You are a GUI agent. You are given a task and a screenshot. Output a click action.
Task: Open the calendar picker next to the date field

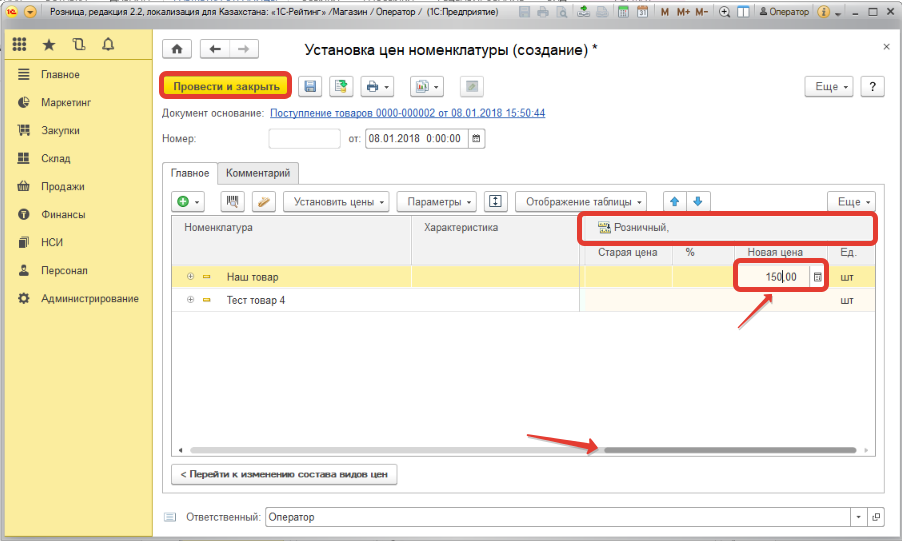(x=476, y=139)
